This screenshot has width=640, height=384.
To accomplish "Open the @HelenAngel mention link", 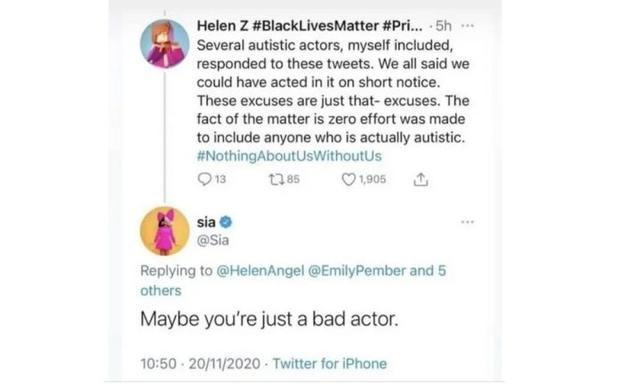I will coord(260,271).
